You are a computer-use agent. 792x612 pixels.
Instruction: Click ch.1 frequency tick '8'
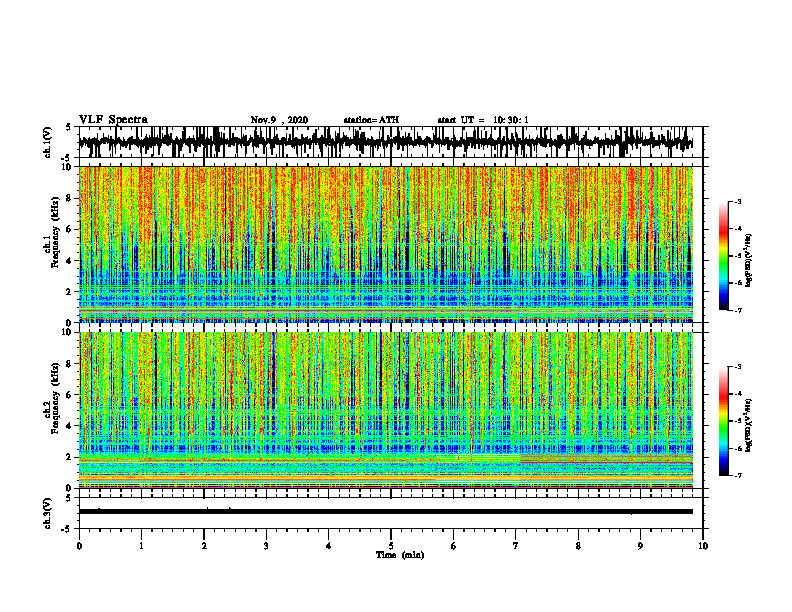70,198
